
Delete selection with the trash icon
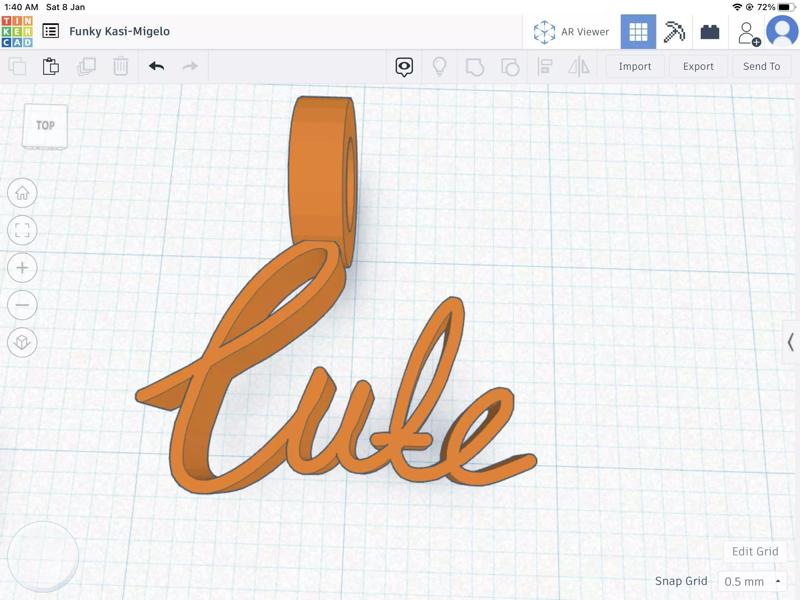tap(120, 66)
